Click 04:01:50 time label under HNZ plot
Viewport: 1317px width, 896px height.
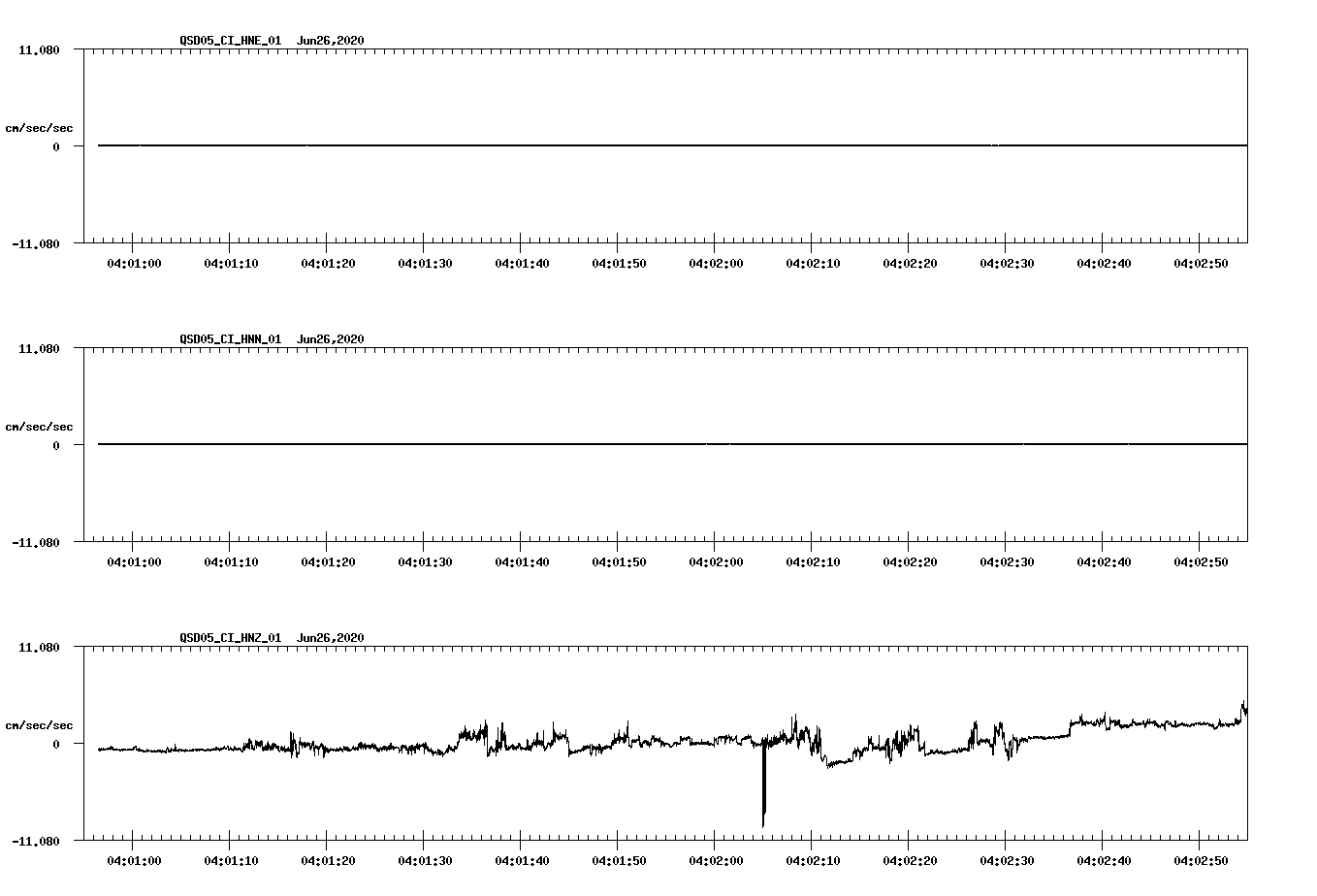tap(619, 861)
